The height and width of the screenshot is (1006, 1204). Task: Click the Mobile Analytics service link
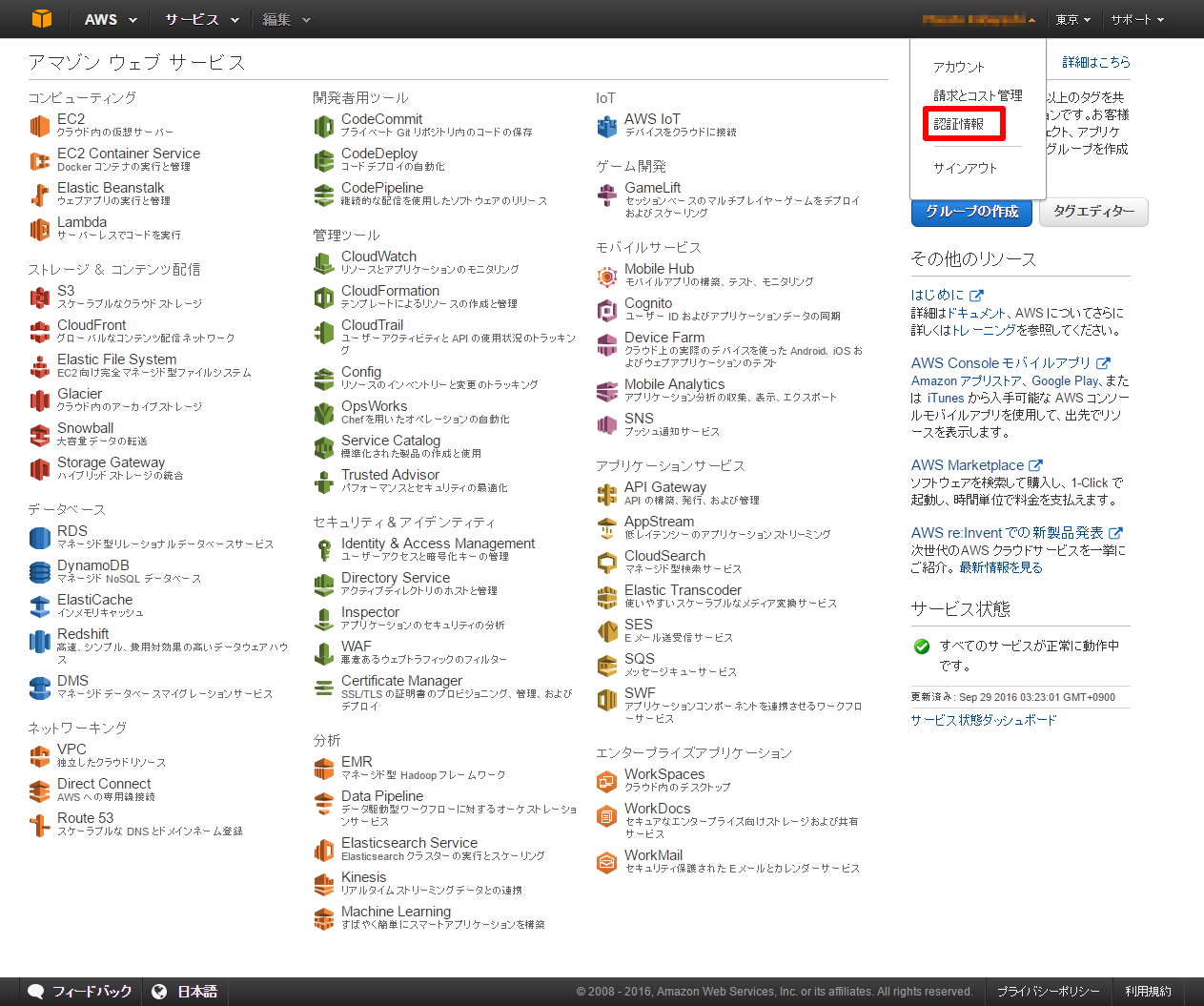click(x=674, y=384)
